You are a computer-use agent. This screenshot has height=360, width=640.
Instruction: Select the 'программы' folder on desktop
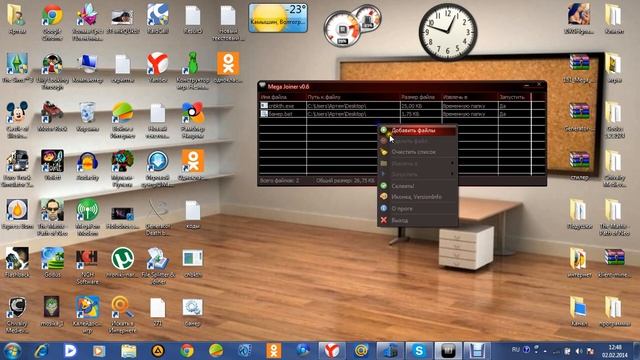coord(615,311)
